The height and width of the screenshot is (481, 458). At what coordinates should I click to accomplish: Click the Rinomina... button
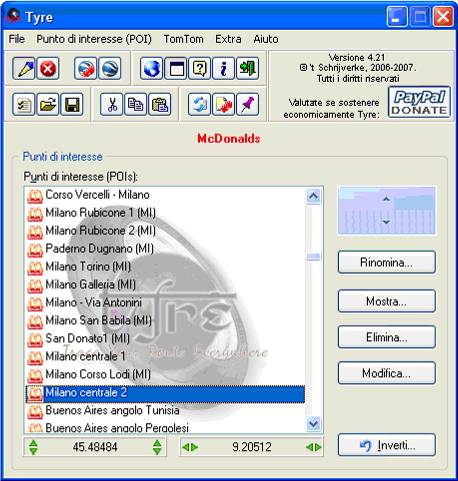click(x=386, y=262)
